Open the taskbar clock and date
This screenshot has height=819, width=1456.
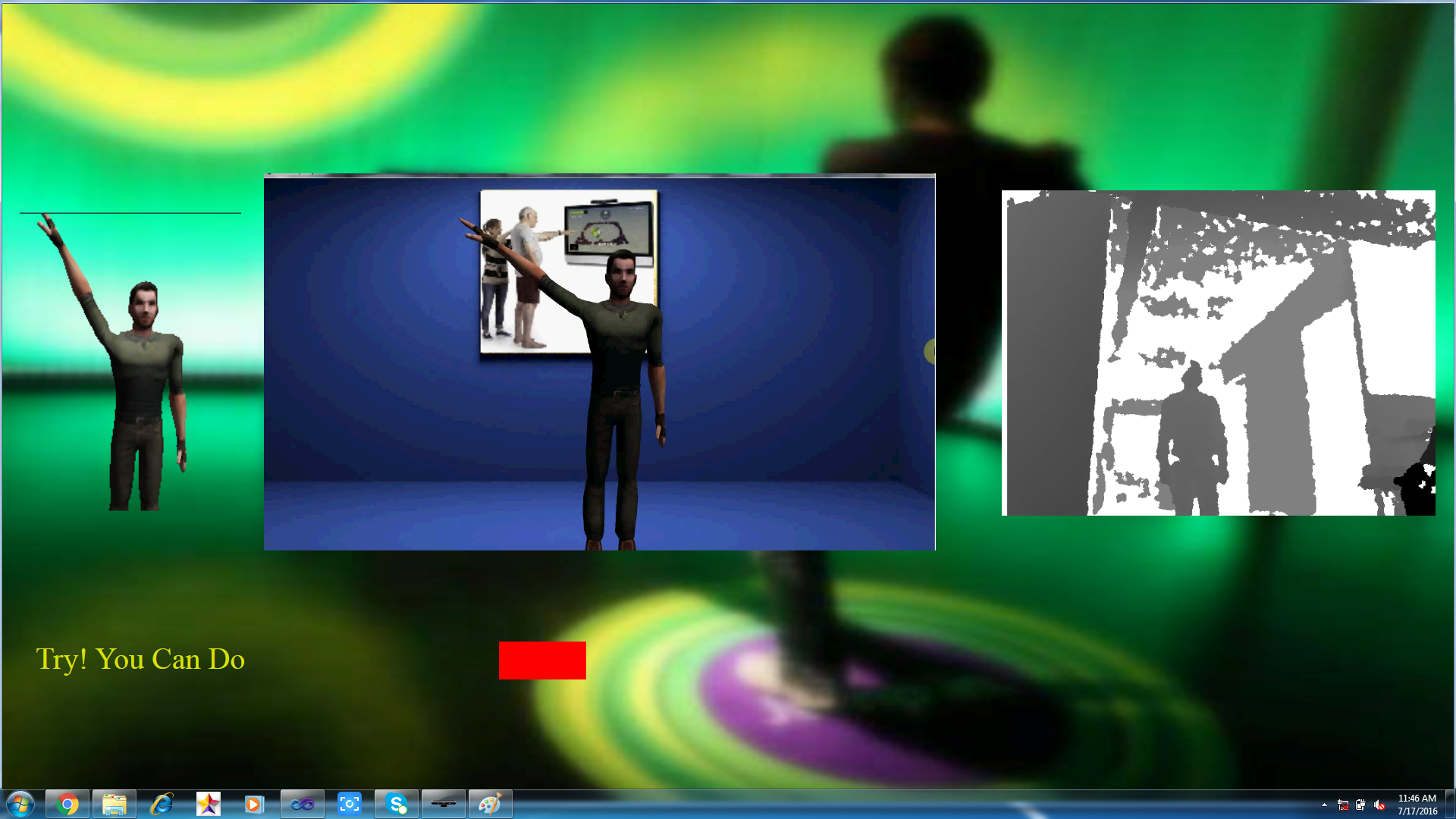pyautogui.click(x=1417, y=805)
